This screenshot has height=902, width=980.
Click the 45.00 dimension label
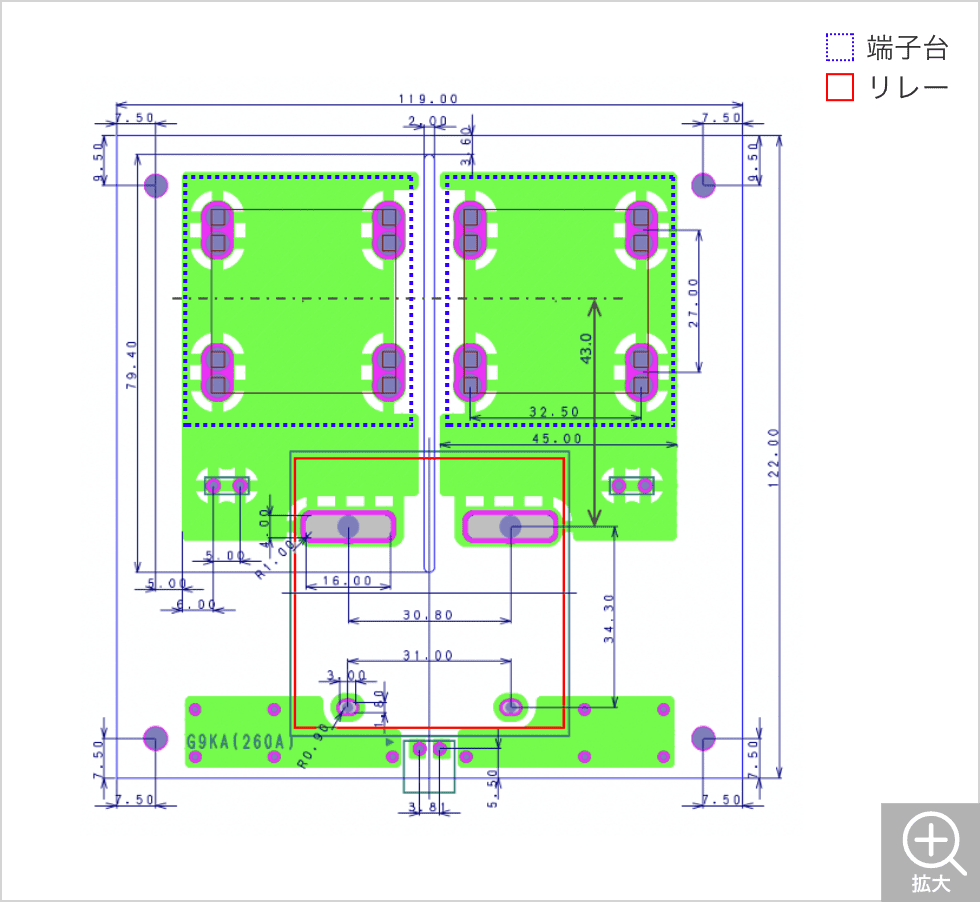coord(556,438)
